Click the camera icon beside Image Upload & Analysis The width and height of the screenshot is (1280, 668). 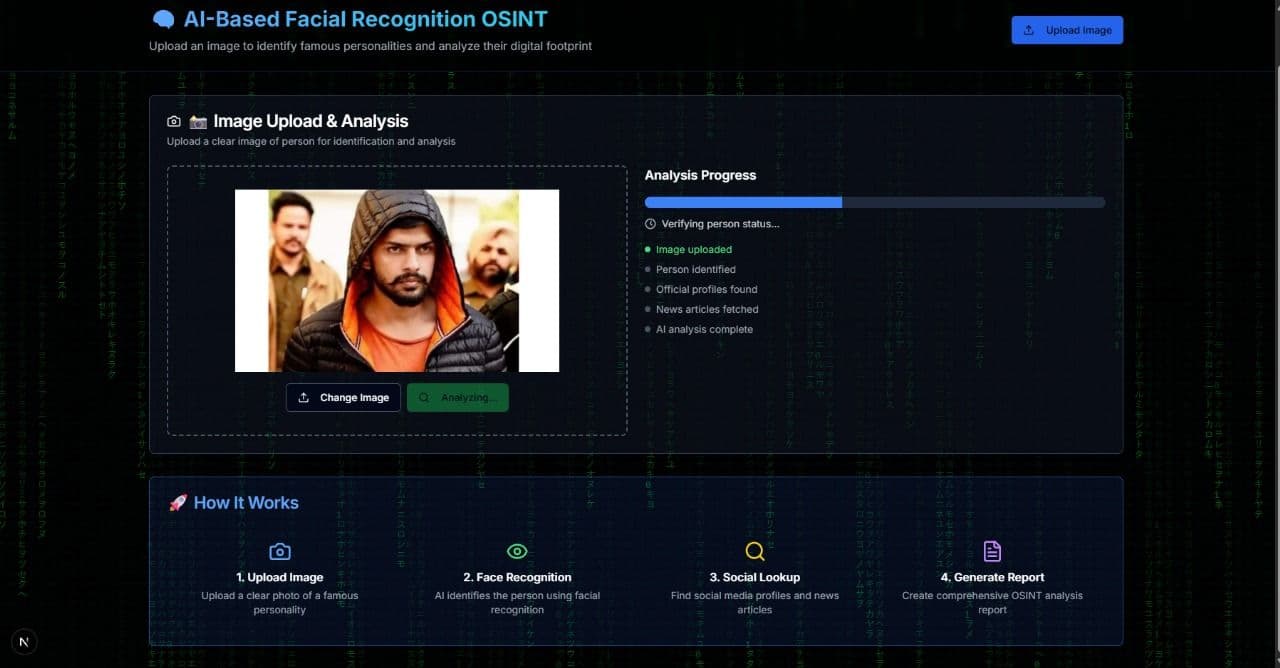click(x=174, y=121)
